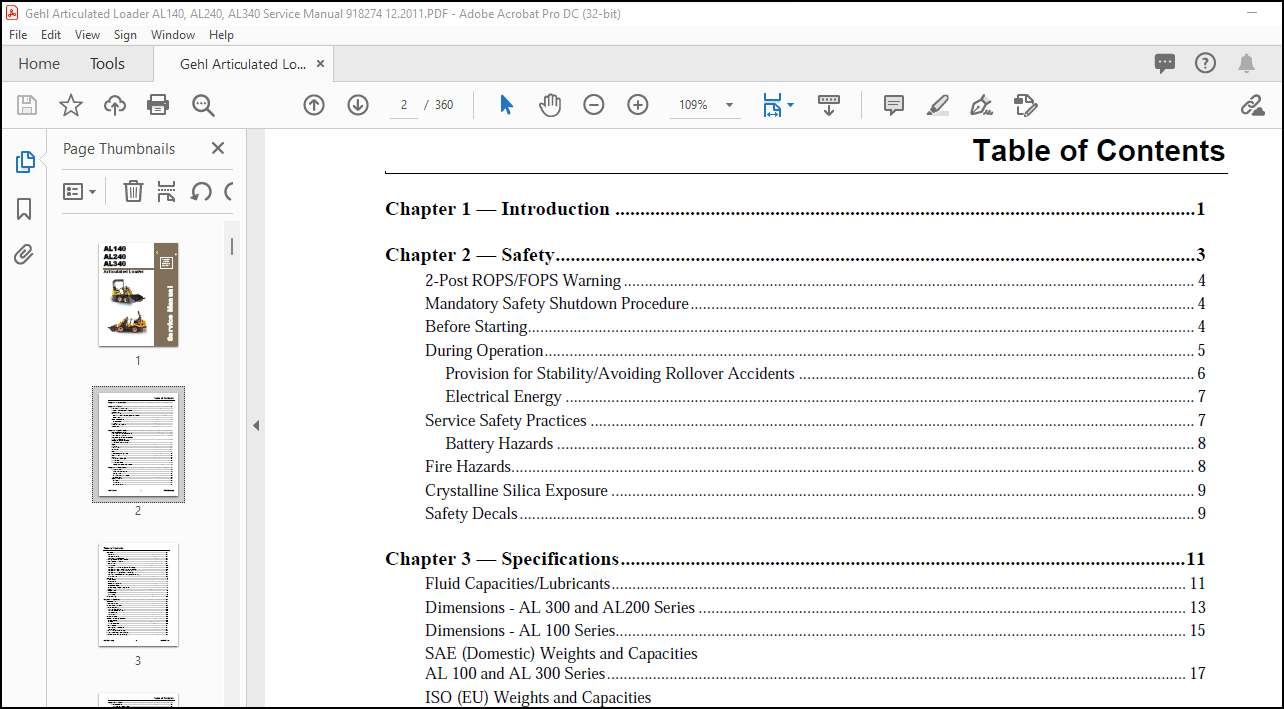Choose the Selection arrow tool
Image resolution: width=1284 pixels, height=709 pixels.
506,105
